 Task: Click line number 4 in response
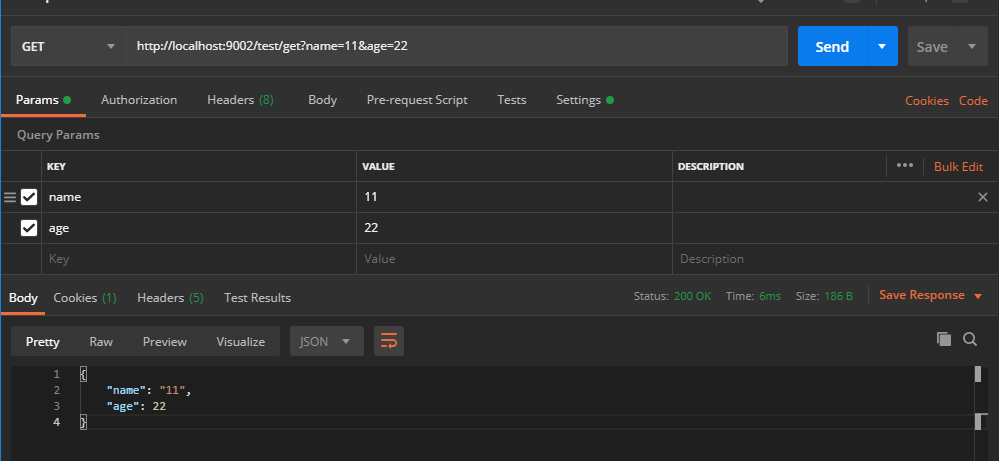[57, 422]
